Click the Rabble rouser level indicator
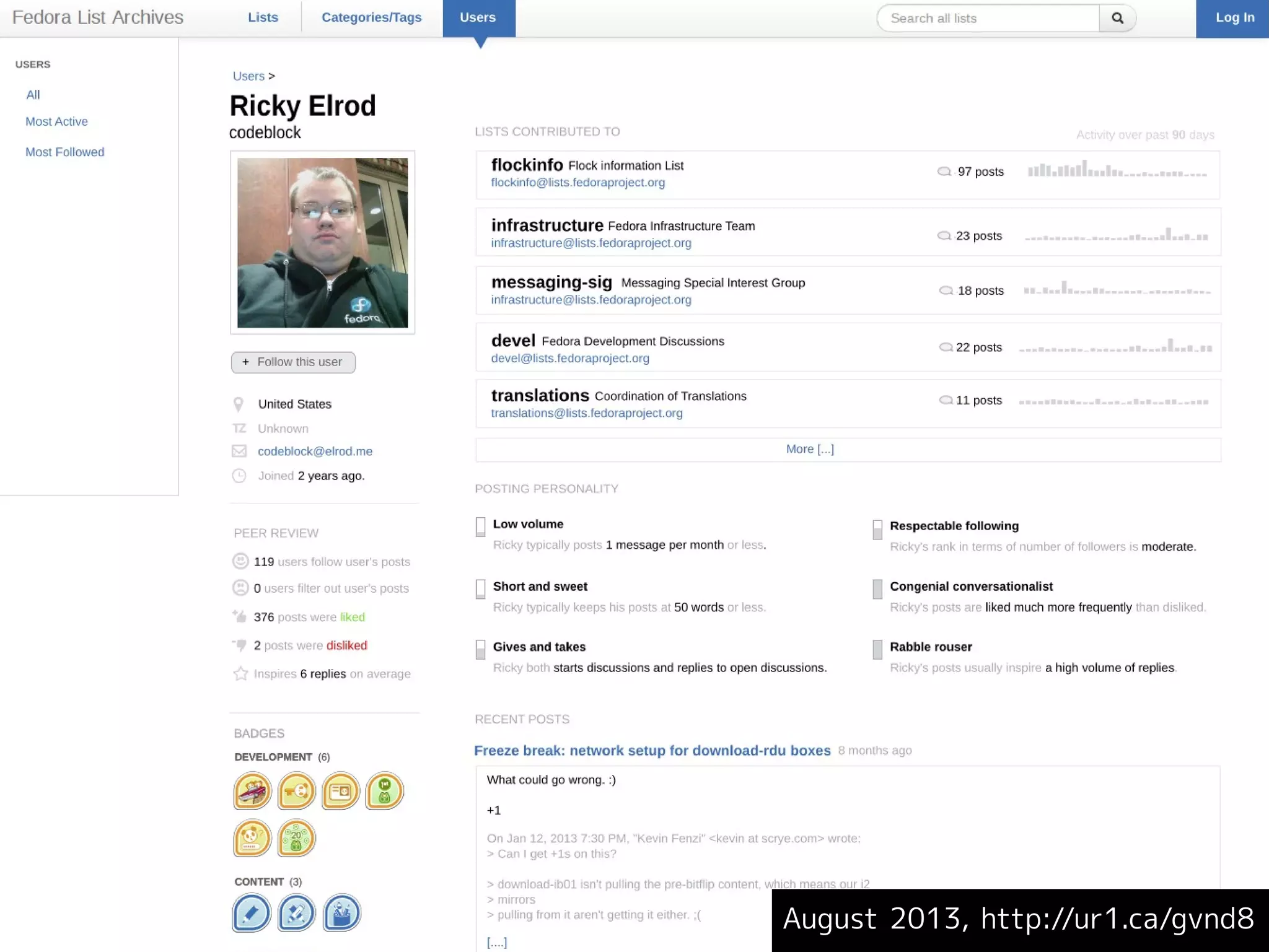Image resolution: width=1269 pixels, height=952 pixels. click(x=877, y=649)
